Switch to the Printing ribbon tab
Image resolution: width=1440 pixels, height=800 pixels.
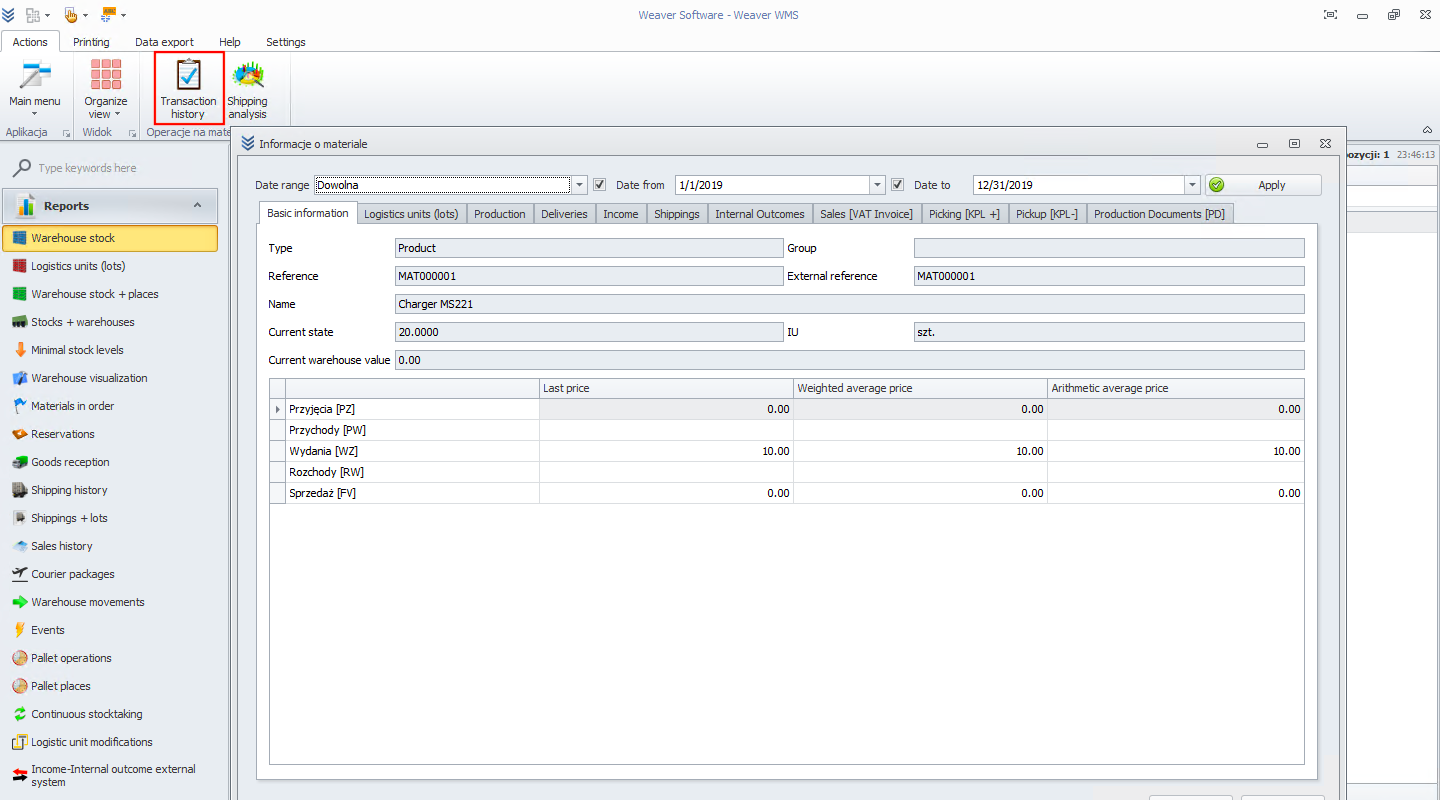[91, 42]
